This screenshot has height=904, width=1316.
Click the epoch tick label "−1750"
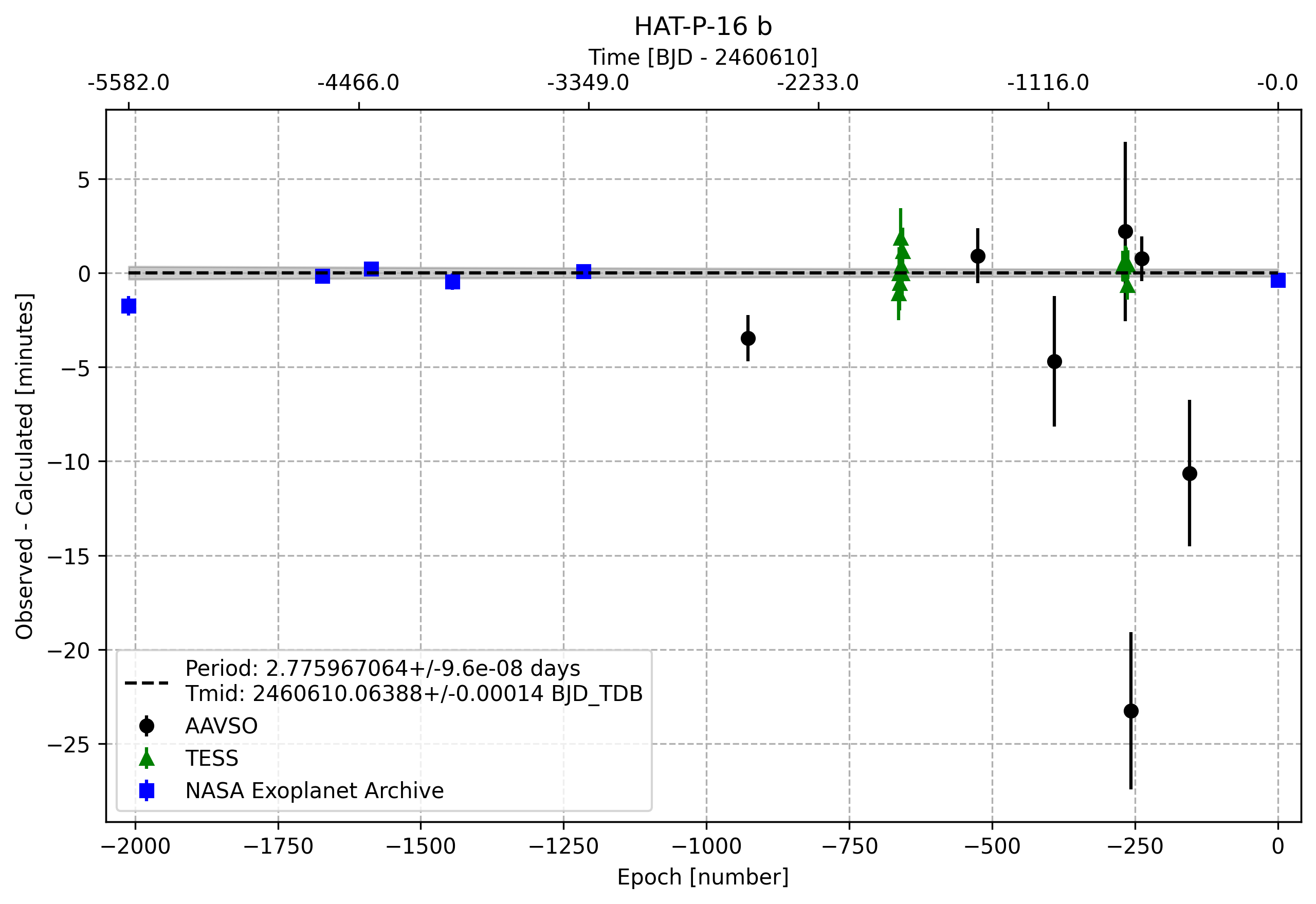(278, 847)
